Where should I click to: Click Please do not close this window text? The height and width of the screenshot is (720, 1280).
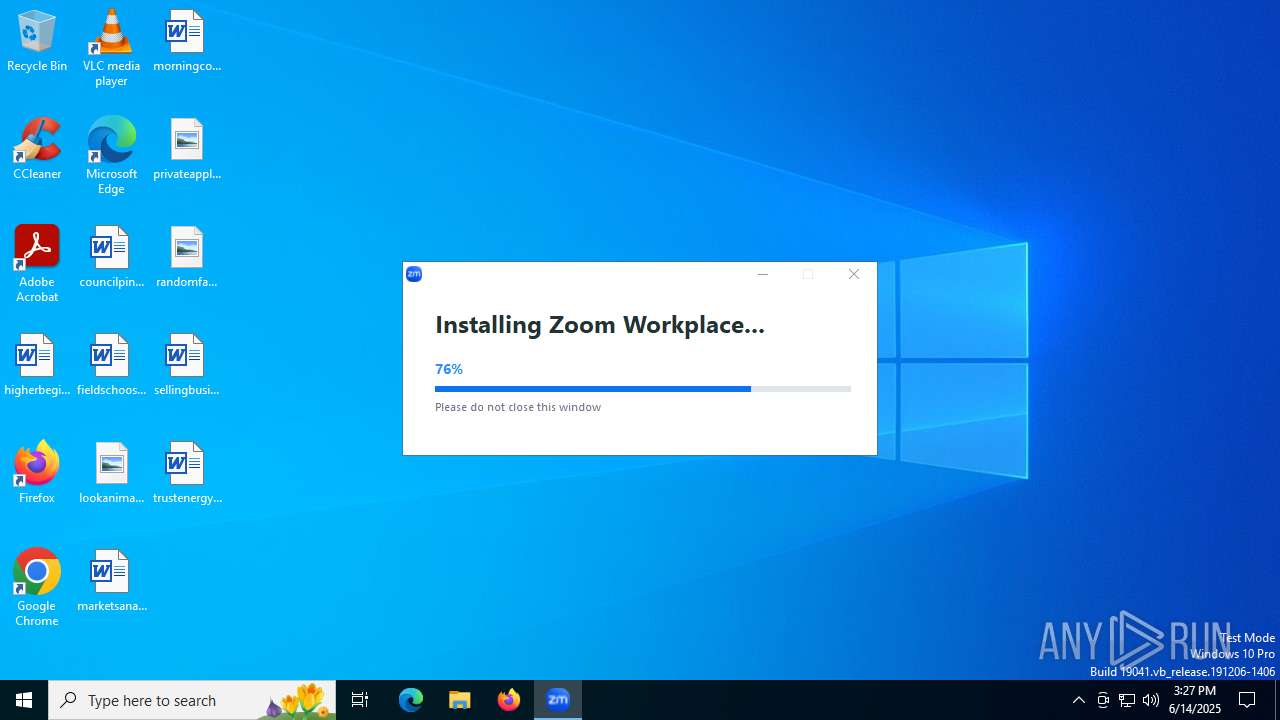518,407
